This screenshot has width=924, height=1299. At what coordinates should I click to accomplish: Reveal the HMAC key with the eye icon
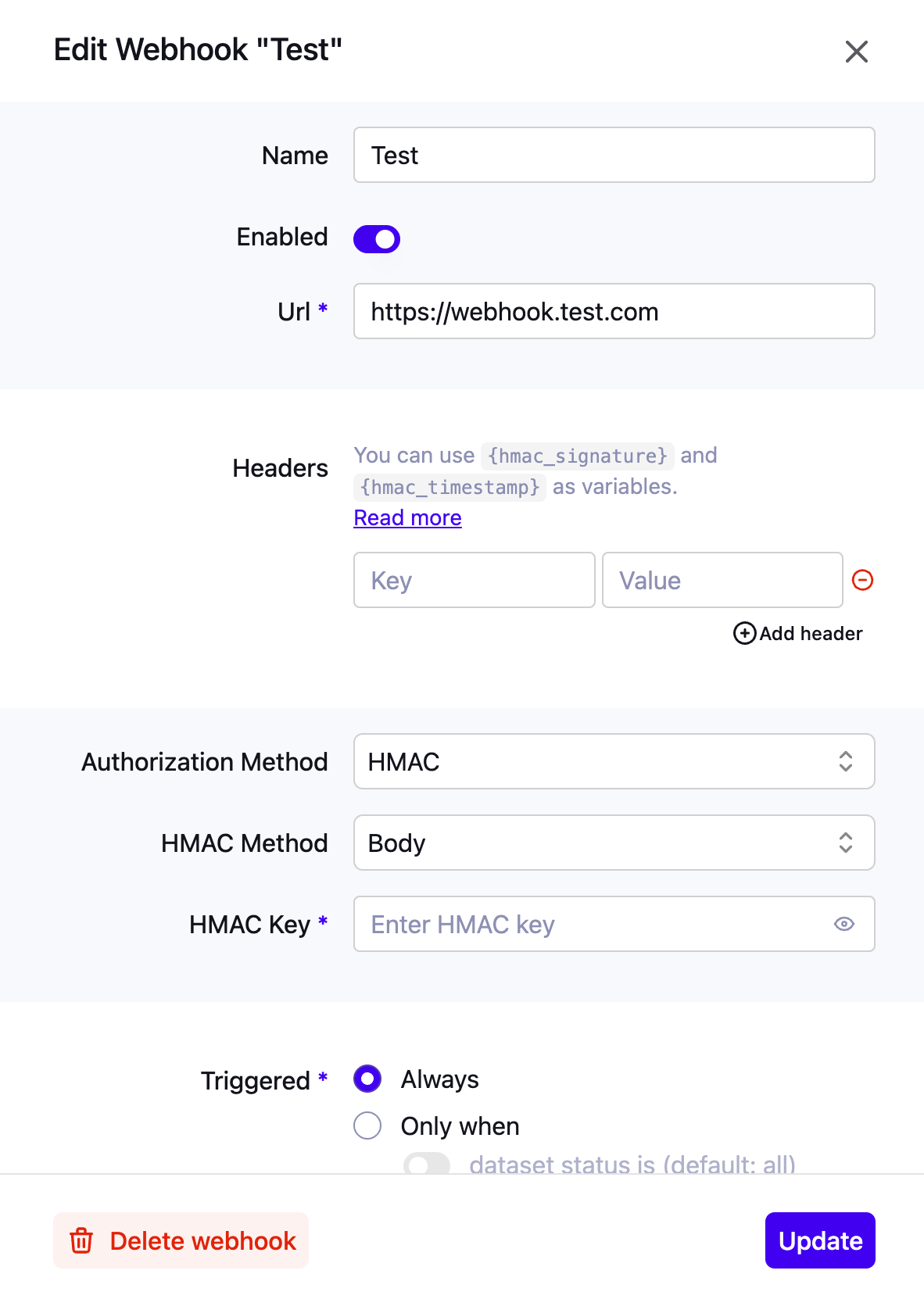[843, 924]
